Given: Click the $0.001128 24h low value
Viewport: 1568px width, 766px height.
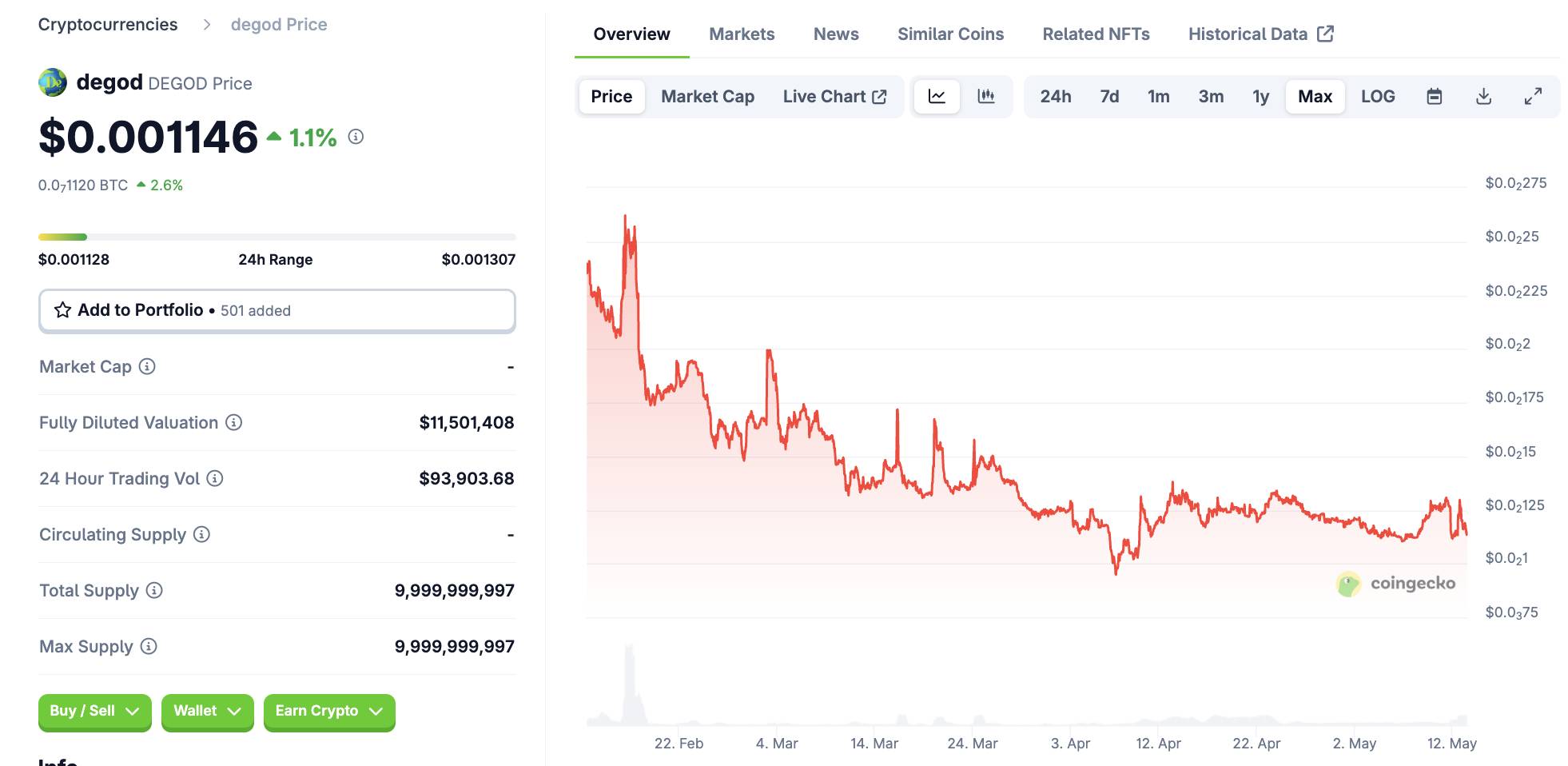Looking at the screenshot, I should [74, 259].
